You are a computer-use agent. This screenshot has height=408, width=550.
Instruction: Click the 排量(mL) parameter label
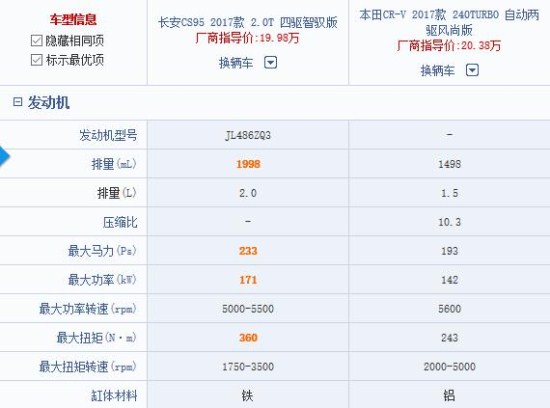[x=114, y=164]
